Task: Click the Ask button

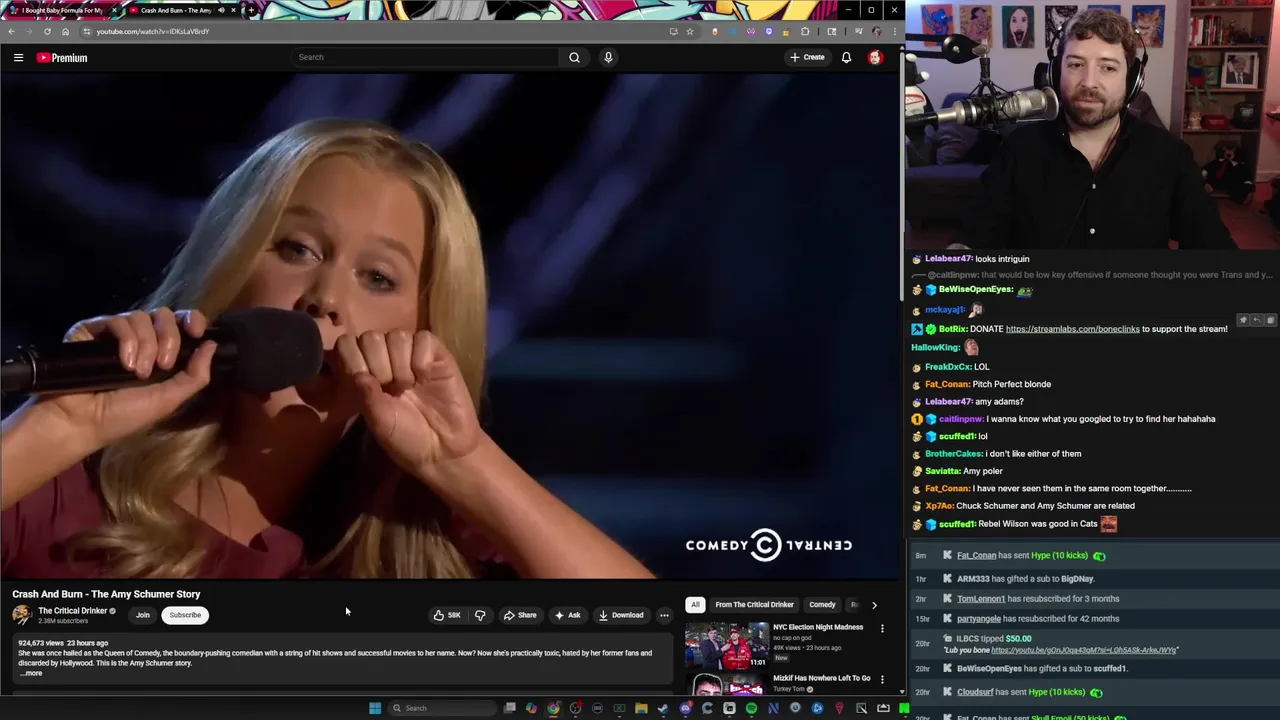Action: (x=567, y=615)
